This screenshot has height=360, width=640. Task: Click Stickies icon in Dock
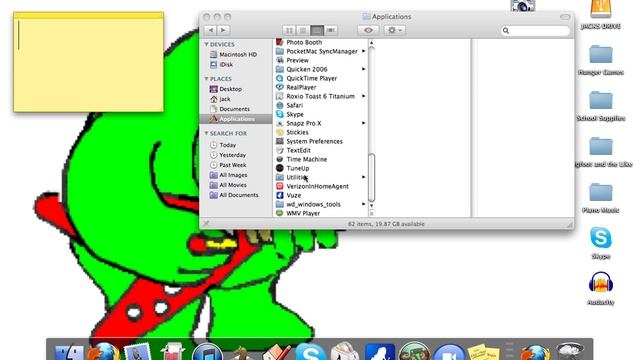click(483, 352)
